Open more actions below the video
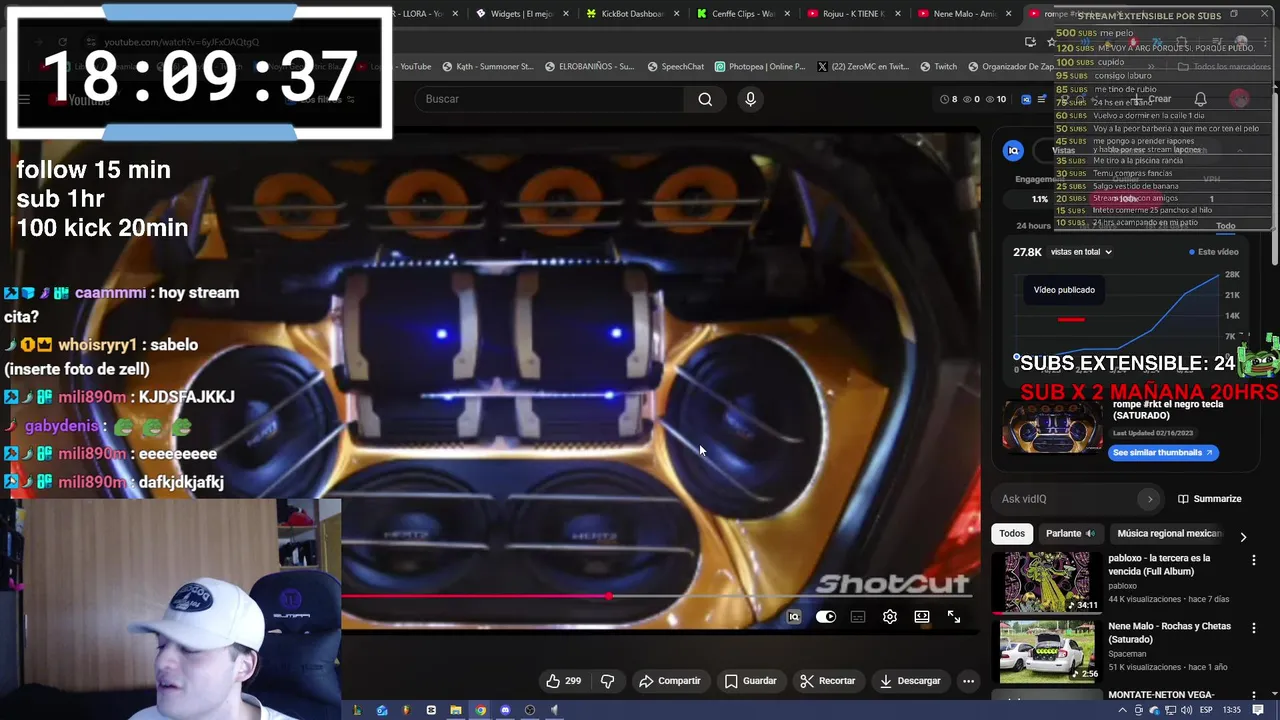 point(968,681)
